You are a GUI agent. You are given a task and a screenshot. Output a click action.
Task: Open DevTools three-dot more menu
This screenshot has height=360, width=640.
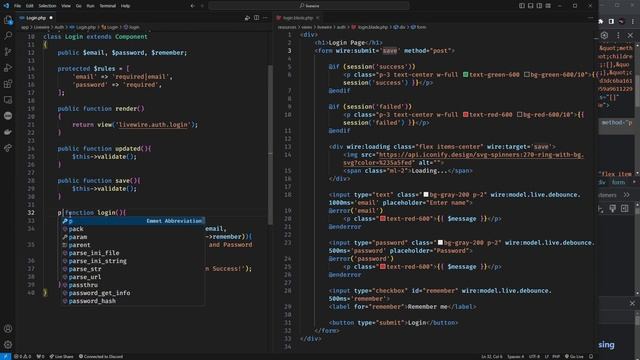618,36
